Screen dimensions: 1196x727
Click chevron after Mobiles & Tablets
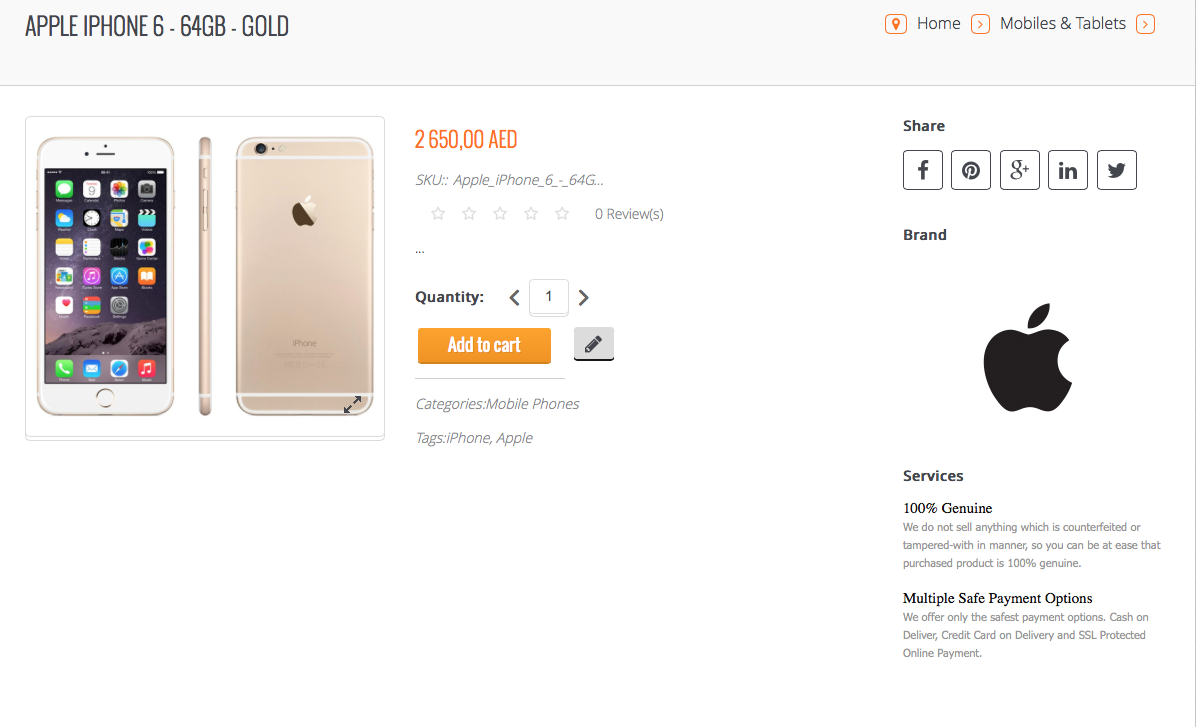[1146, 24]
